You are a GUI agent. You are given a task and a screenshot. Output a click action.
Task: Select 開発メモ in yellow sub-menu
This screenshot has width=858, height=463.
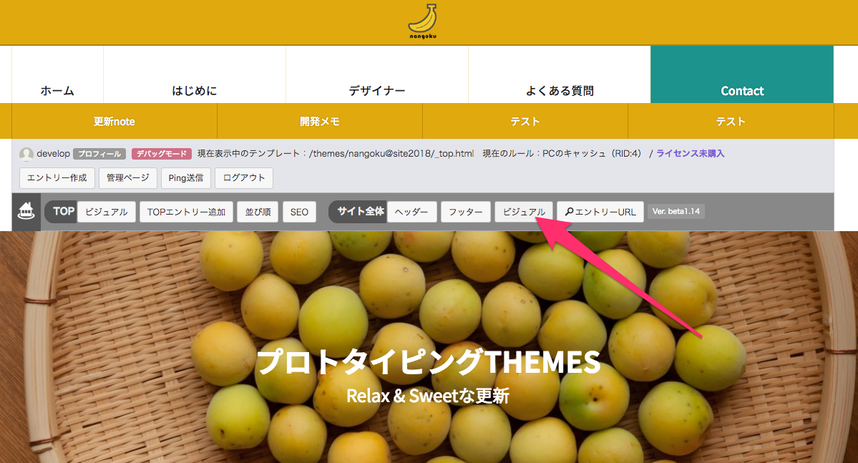pyautogui.click(x=320, y=121)
